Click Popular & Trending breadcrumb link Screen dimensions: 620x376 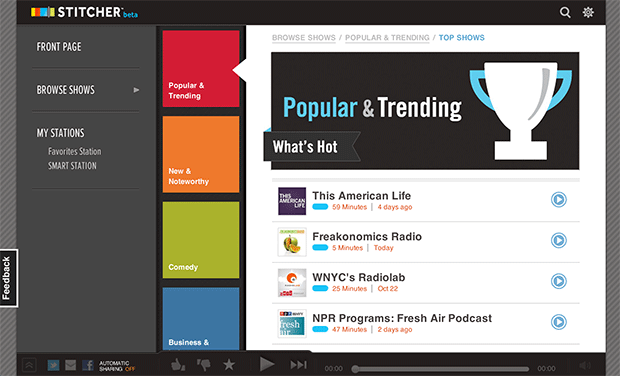[x=387, y=38]
